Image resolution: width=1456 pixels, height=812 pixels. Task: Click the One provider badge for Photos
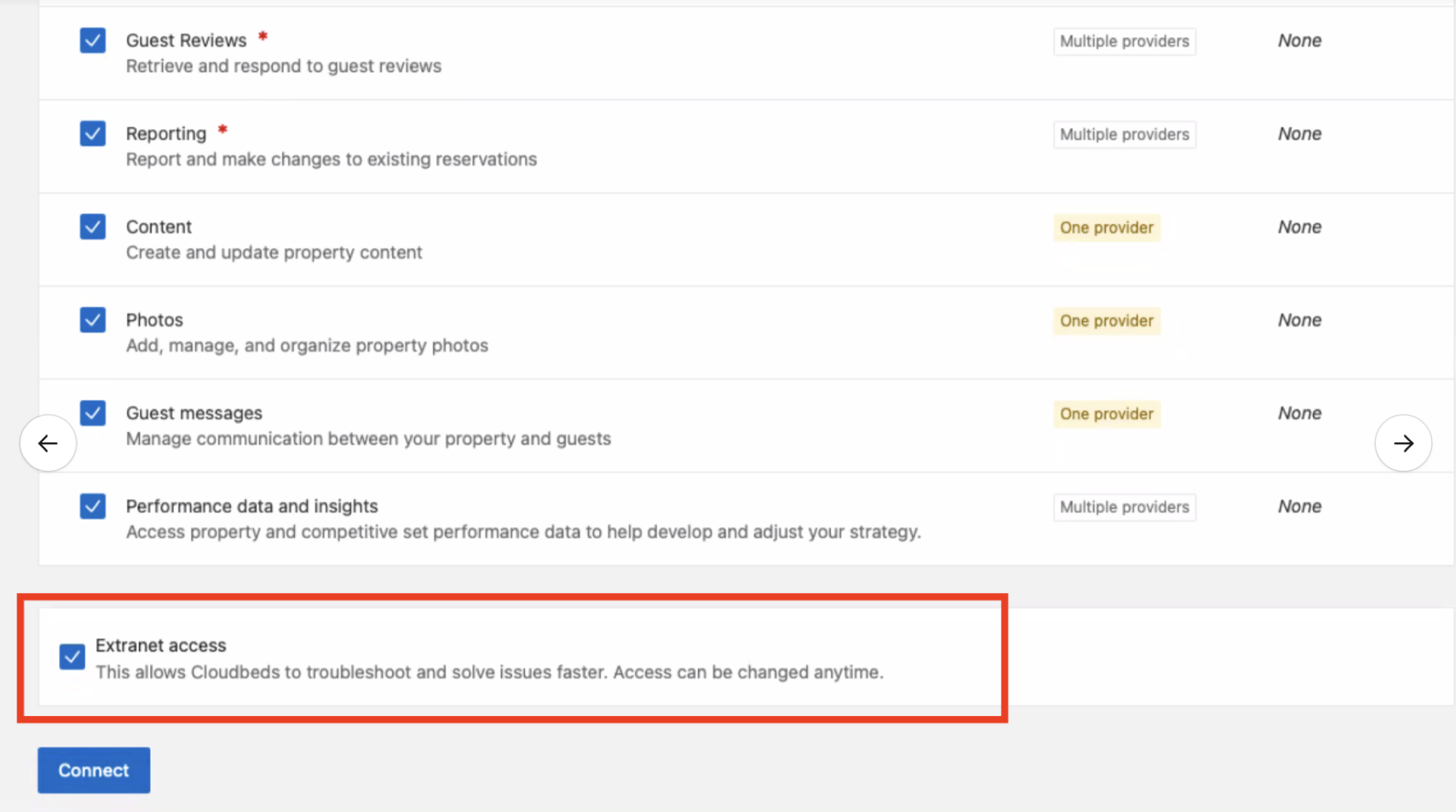(1106, 321)
